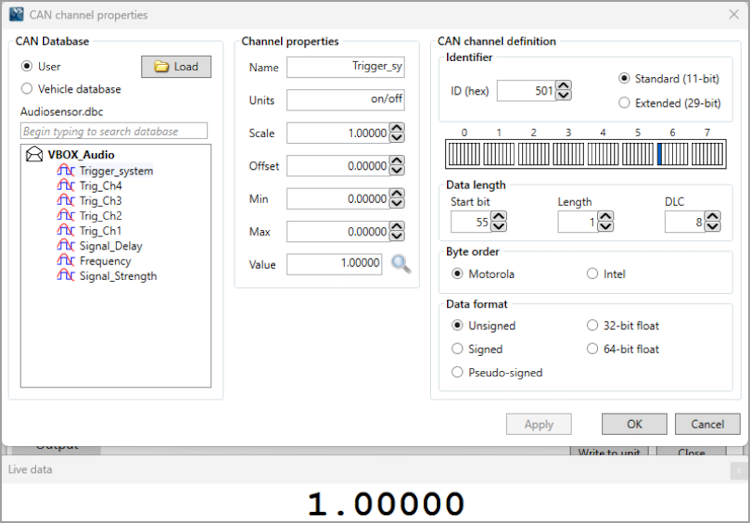Decrease the Length value
The height and width of the screenshot is (523, 750).
pyautogui.click(x=606, y=227)
